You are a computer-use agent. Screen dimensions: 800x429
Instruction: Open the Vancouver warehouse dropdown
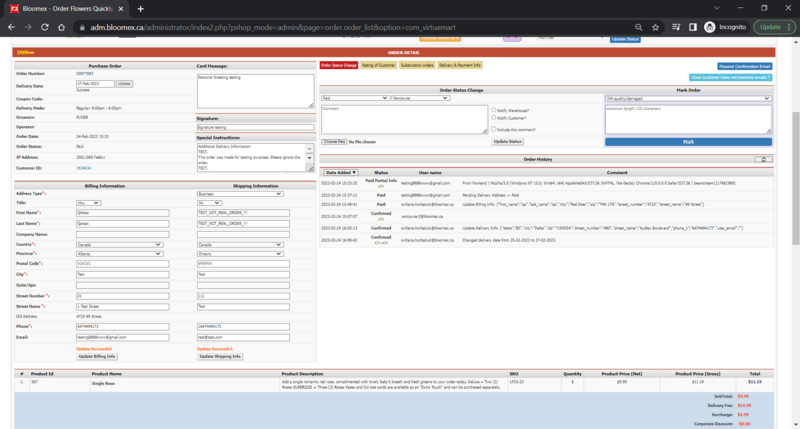pos(420,98)
